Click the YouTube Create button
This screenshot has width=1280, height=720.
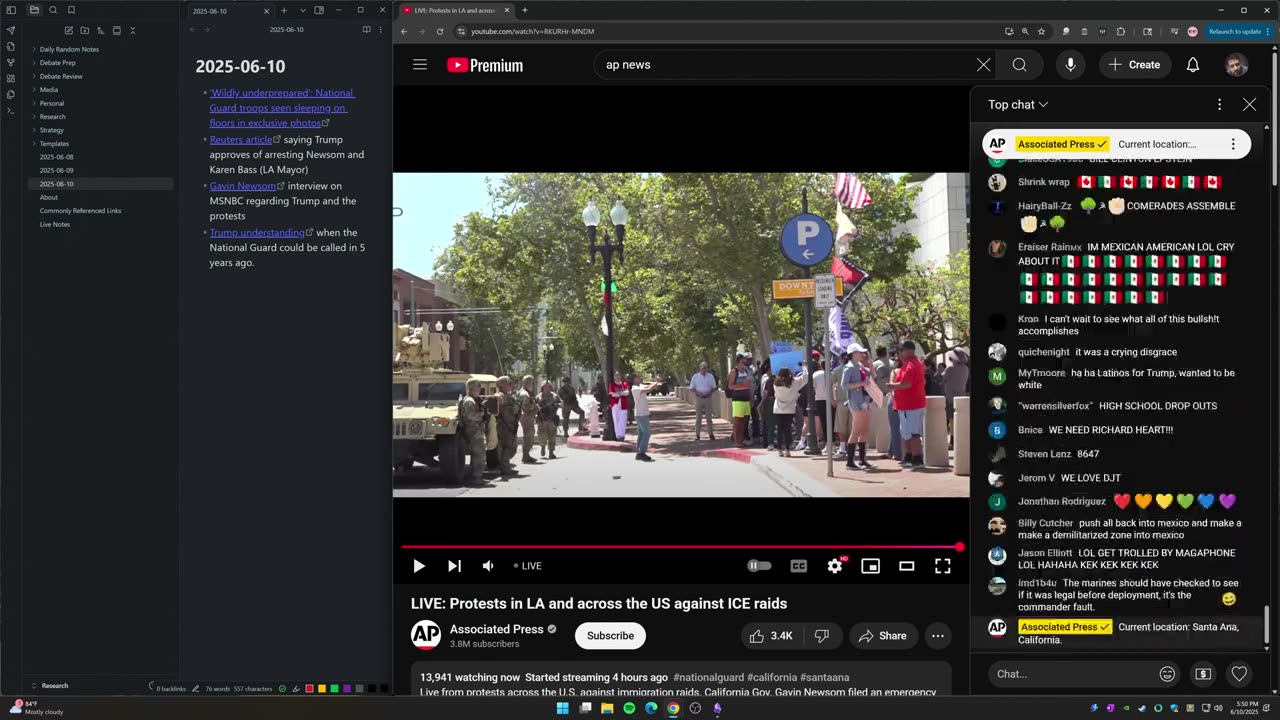pos(1135,65)
